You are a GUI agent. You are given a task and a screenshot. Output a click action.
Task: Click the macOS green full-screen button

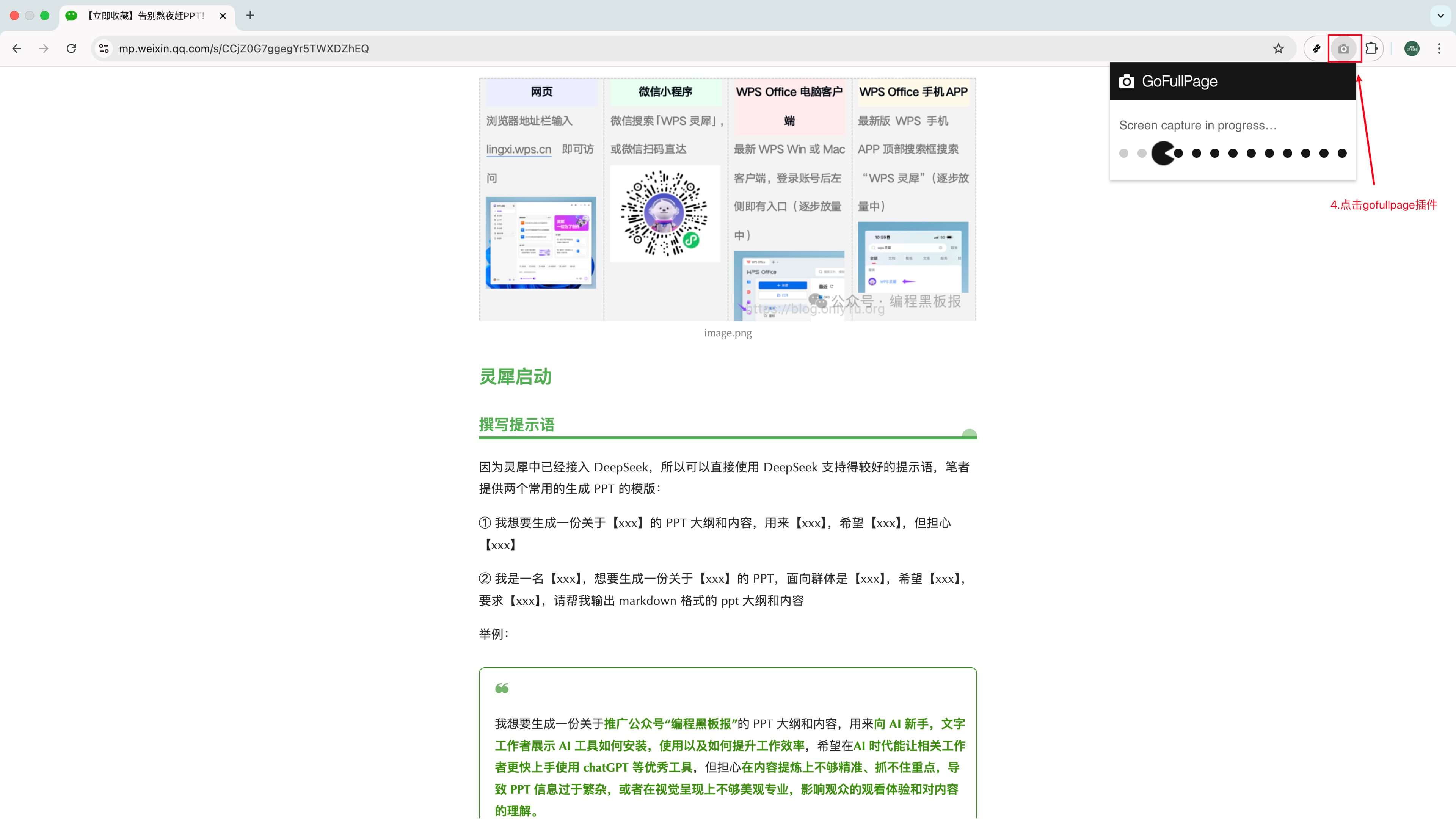point(45,16)
